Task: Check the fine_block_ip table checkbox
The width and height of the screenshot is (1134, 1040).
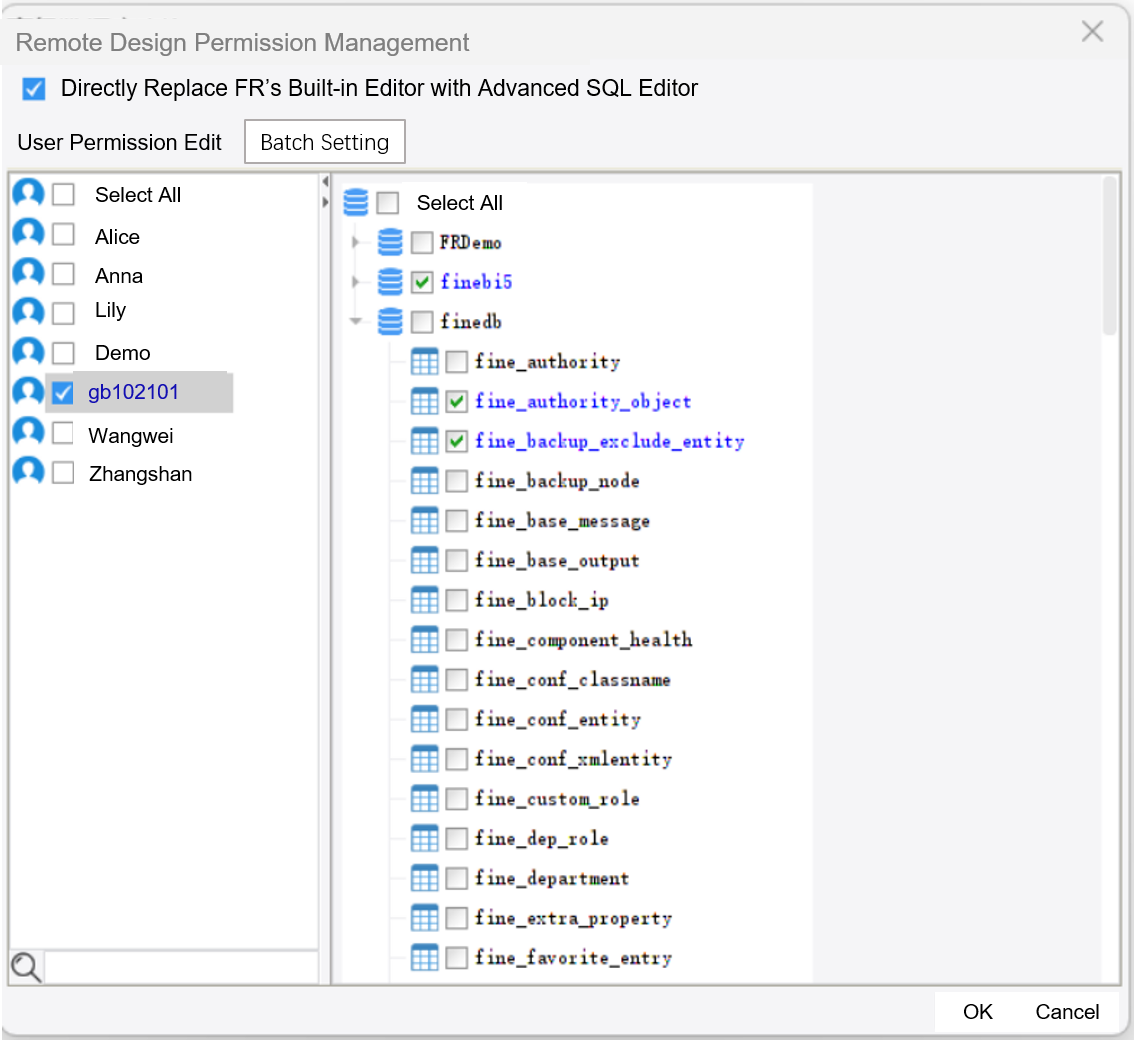Action: pyautogui.click(x=456, y=600)
